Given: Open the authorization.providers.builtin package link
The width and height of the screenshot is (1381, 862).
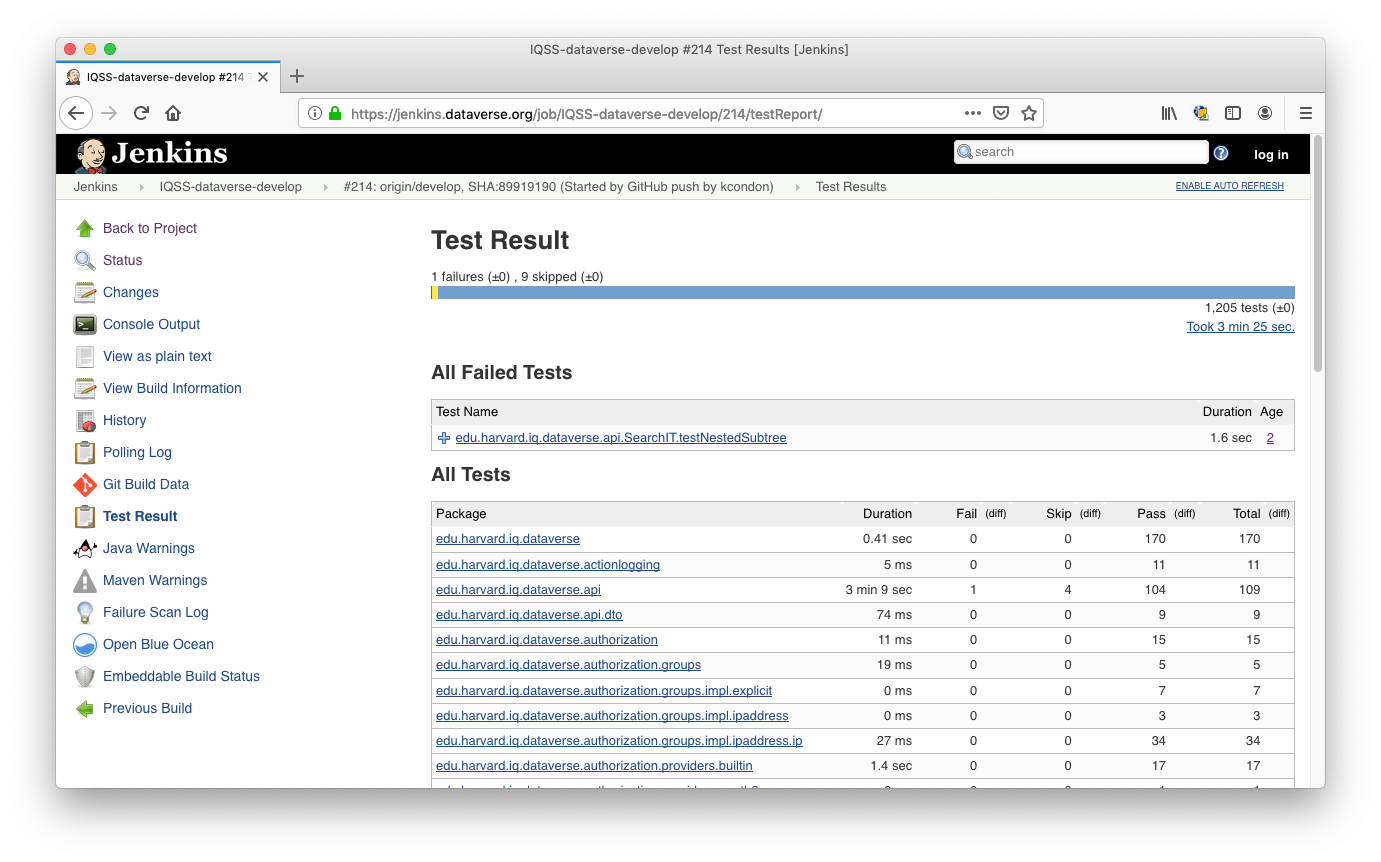Looking at the screenshot, I should pyautogui.click(x=594, y=766).
